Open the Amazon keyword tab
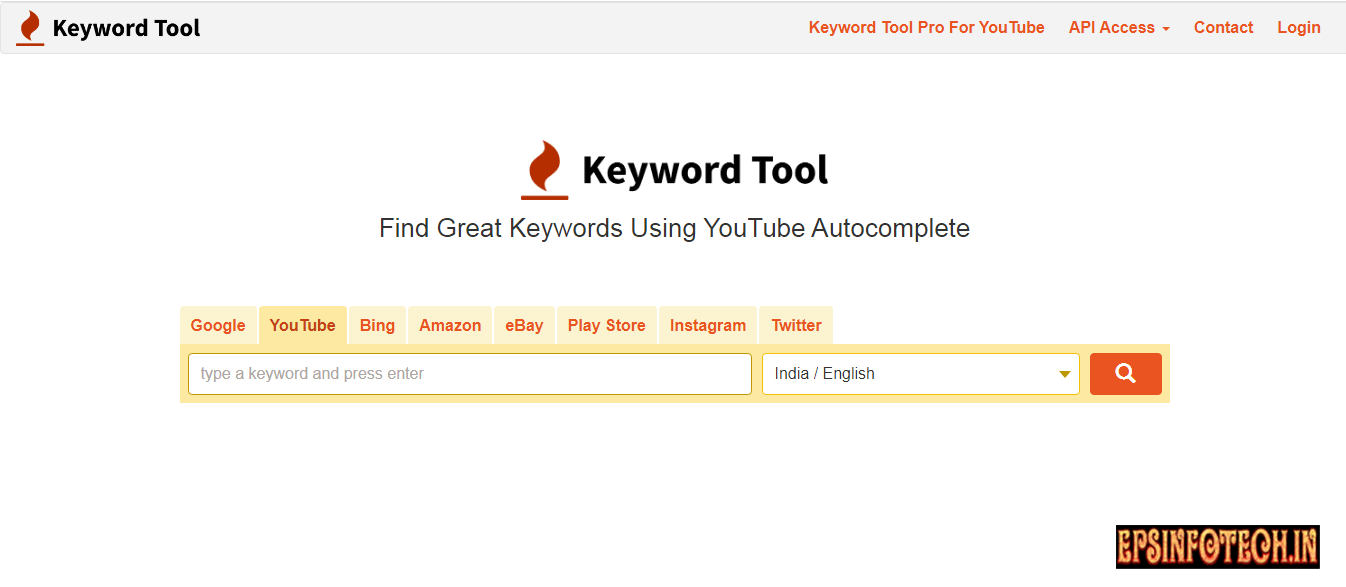 (x=449, y=324)
